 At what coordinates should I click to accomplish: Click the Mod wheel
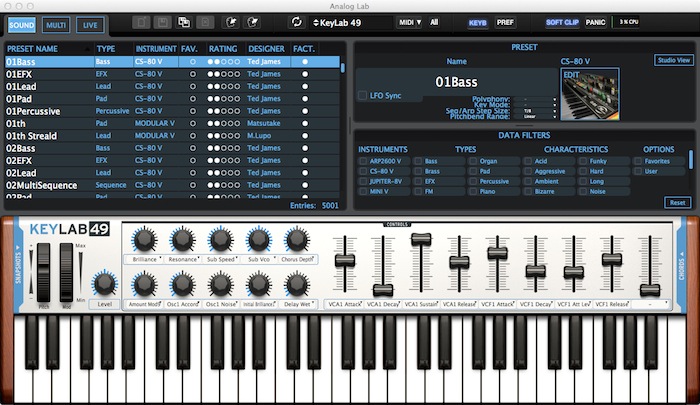click(66, 273)
